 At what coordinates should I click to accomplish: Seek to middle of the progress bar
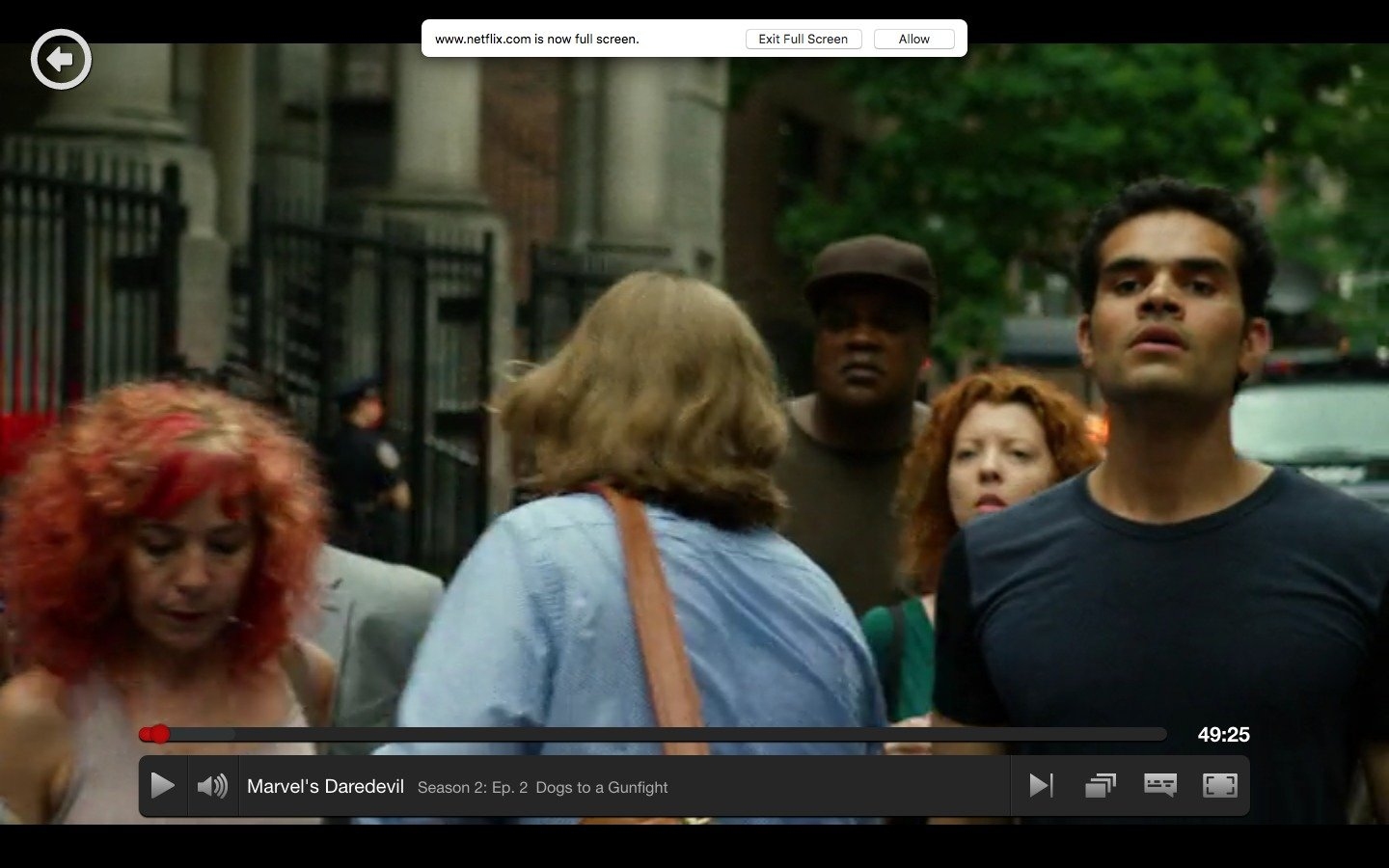tap(653, 735)
